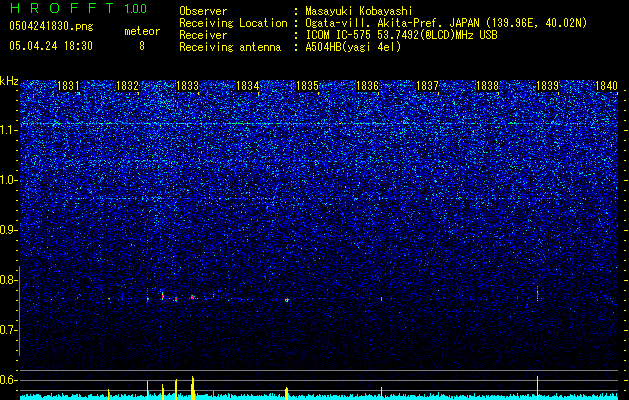
Task: Click the 1832 time marker
Action: [128, 86]
